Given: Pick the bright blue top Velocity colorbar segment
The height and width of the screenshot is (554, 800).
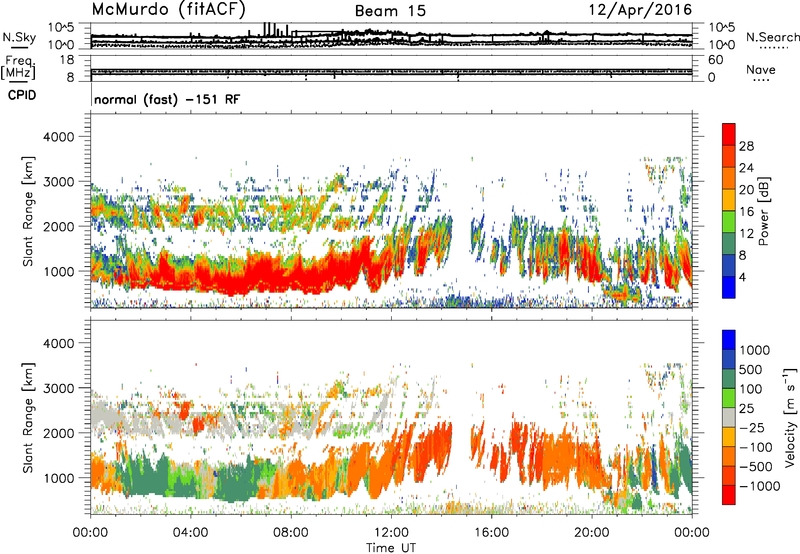Looking at the screenshot, I should pyautogui.click(x=729, y=340).
